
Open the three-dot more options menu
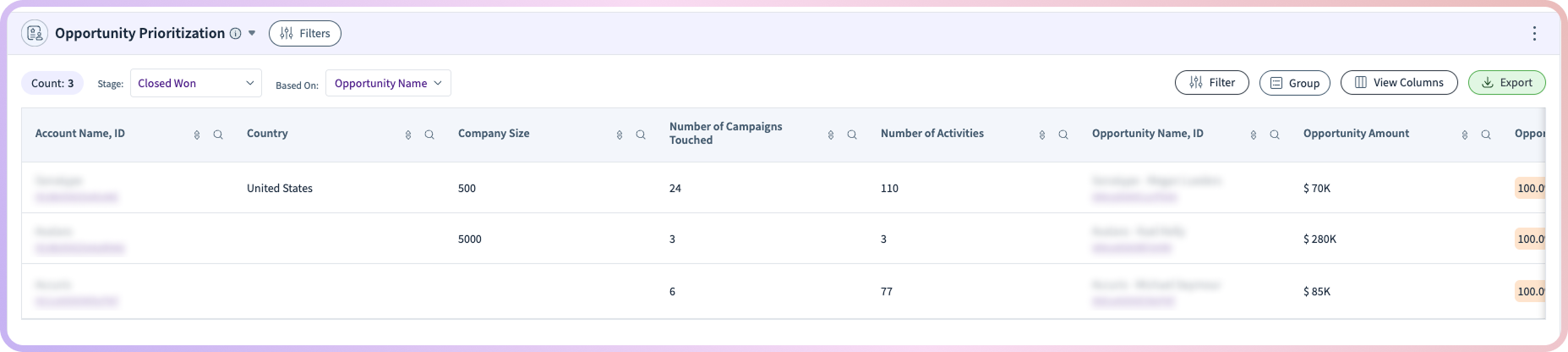(x=1533, y=34)
